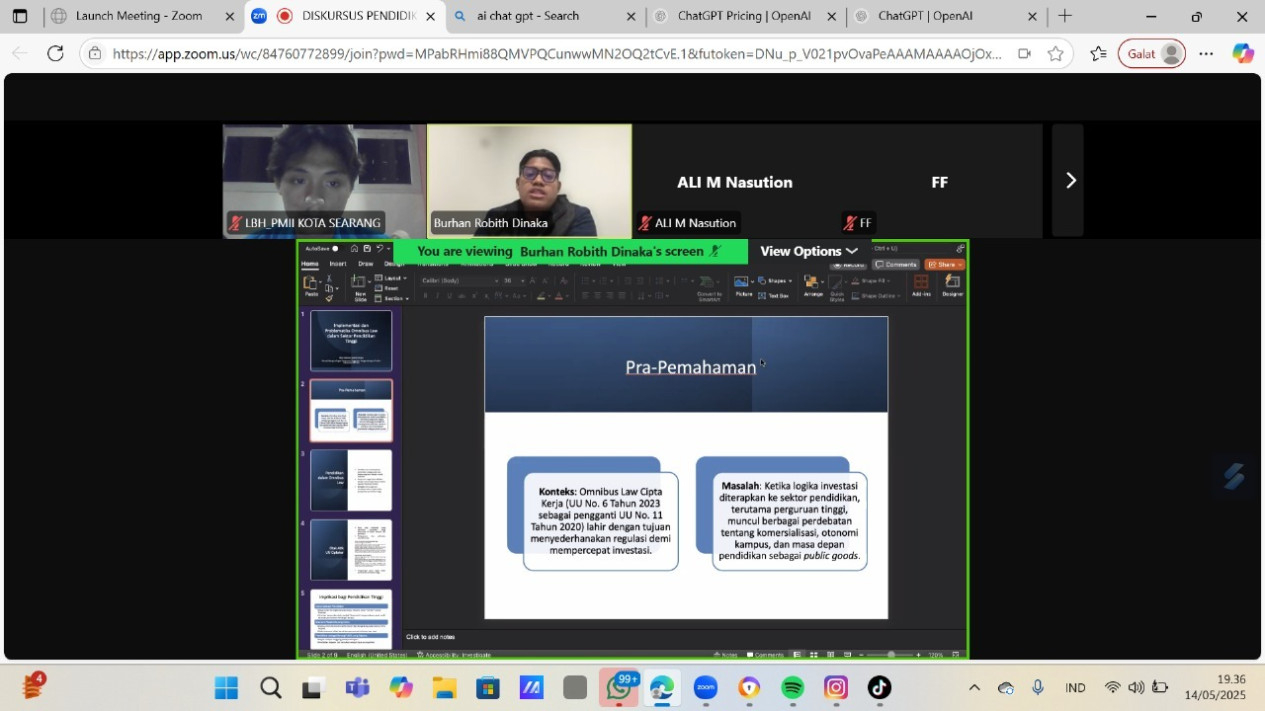This screenshot has width=1265, height=711.
Task: Open the Edge Favorites list icon
Action: click(1098, 54)
